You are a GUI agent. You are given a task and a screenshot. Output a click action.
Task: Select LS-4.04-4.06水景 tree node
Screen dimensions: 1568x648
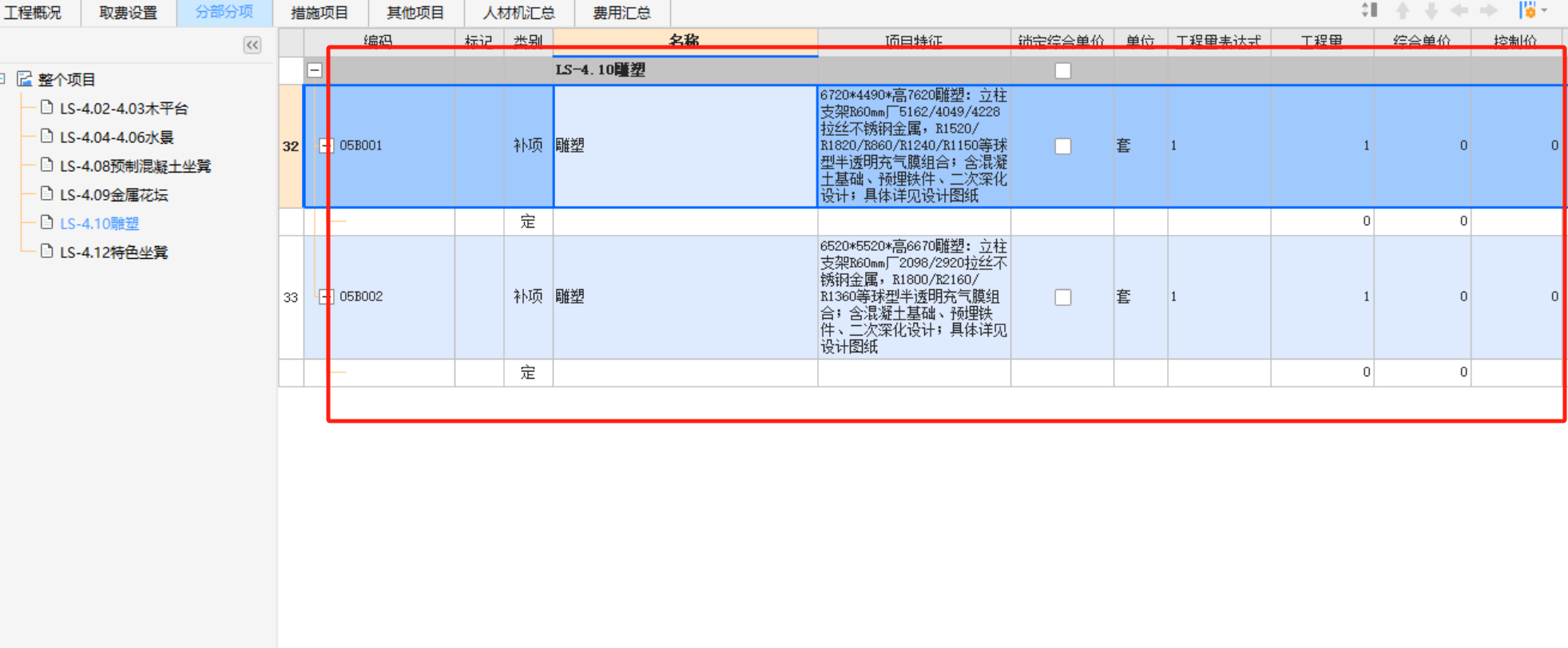click(x=117, y=137)
